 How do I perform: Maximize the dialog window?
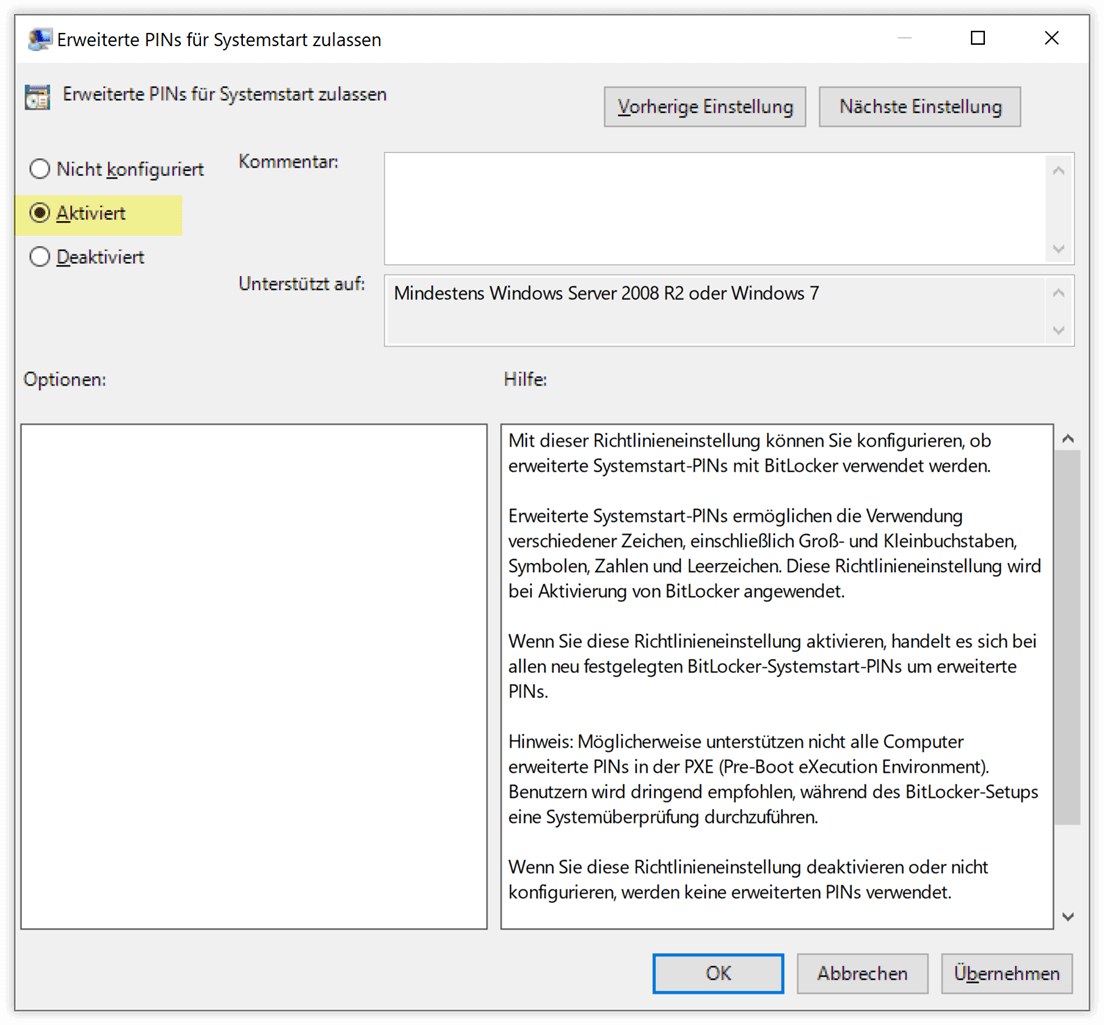point(977,38)
